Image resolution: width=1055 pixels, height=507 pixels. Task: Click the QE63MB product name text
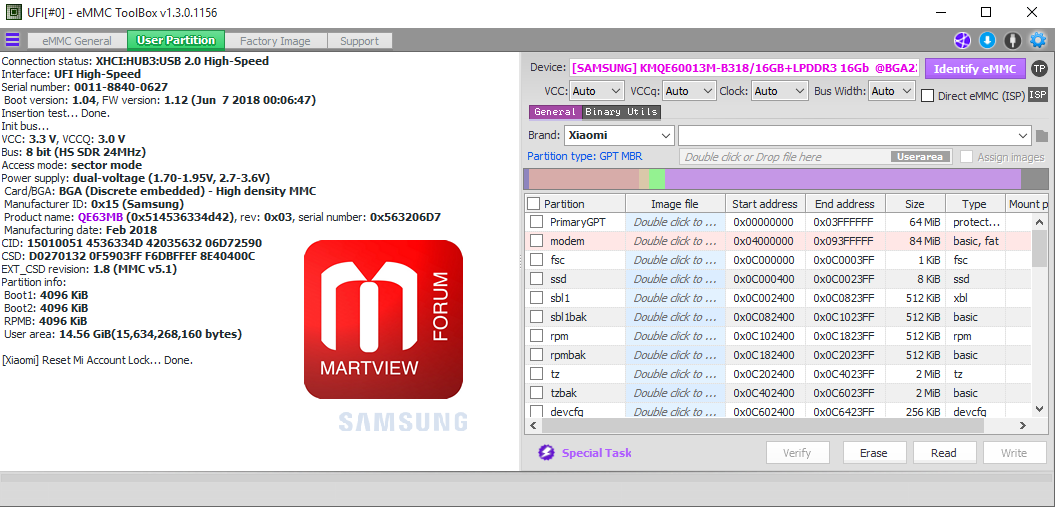100,217
